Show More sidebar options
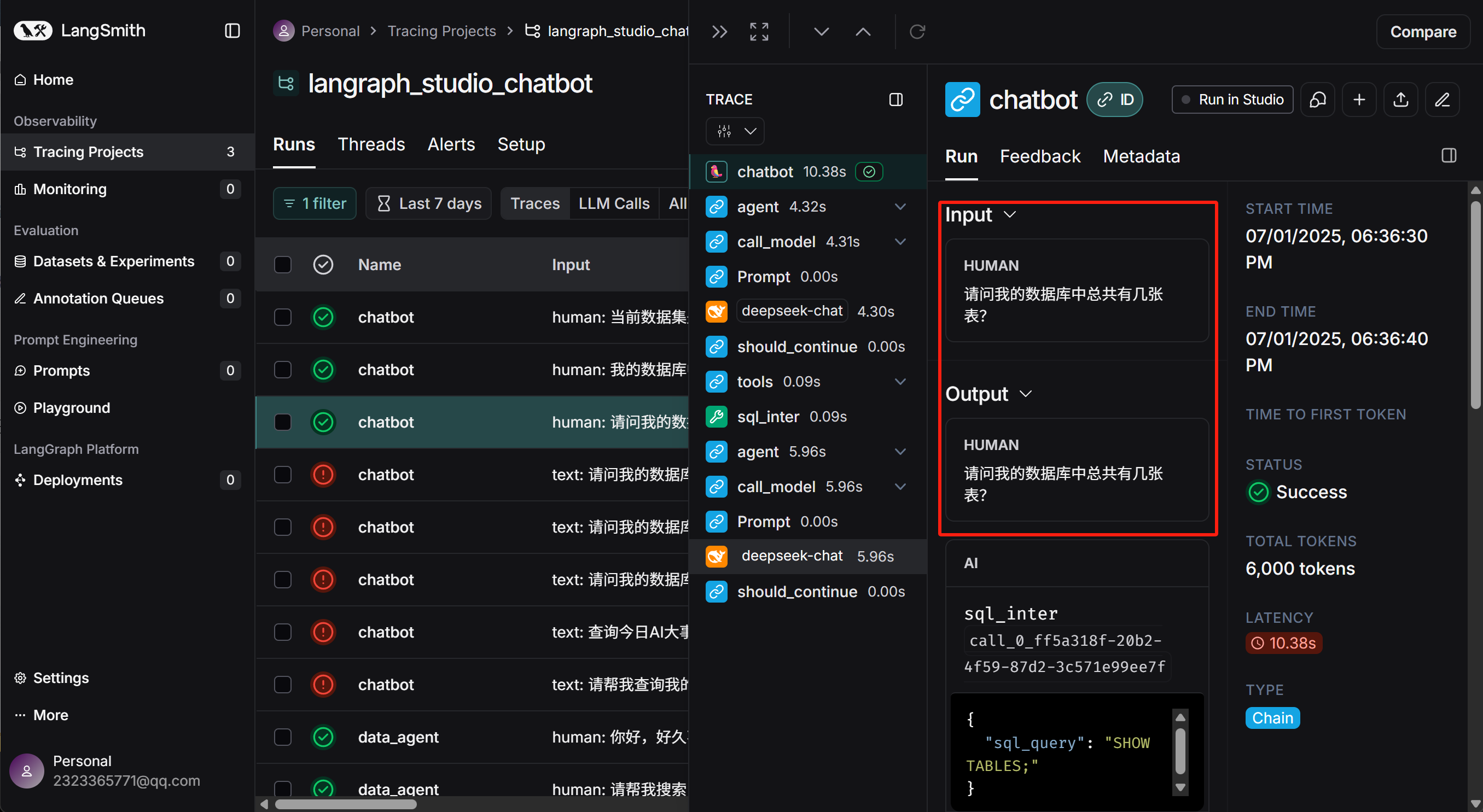Screen dimensions: 1483x812 click(41, 715)
